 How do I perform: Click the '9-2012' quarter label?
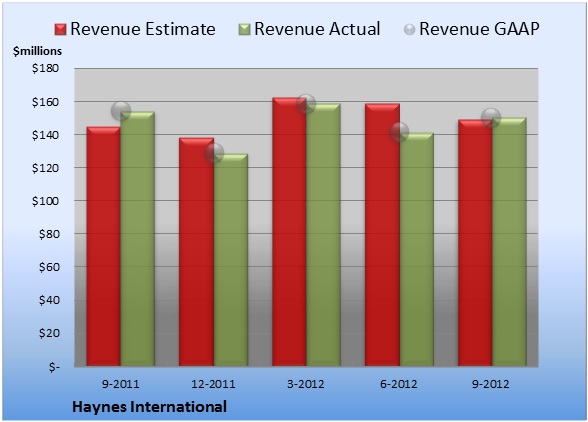pos(491,384)
